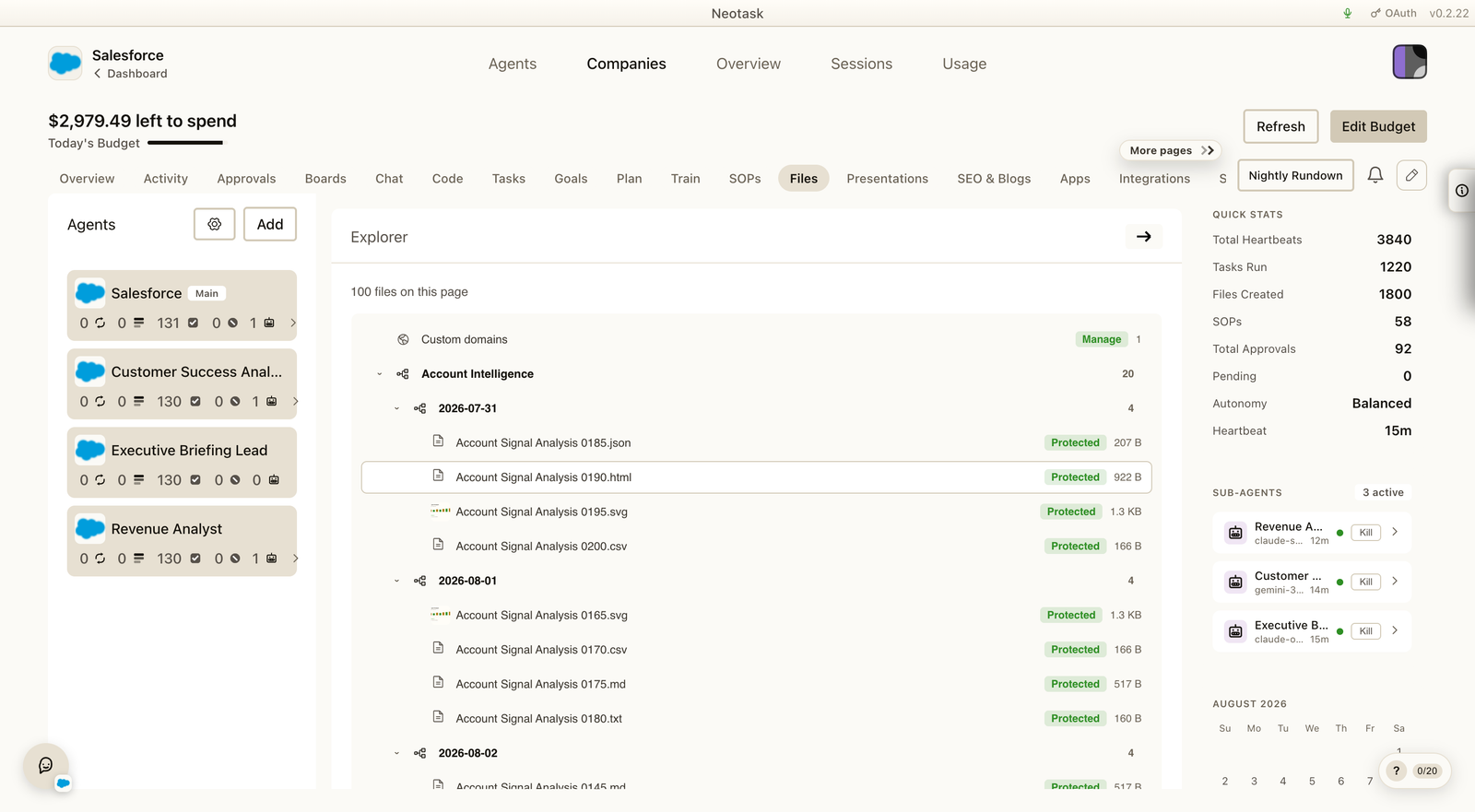This screenshot has width=1475, height=812.
Task: Click the pencil edit icon
Action: 1411,175
